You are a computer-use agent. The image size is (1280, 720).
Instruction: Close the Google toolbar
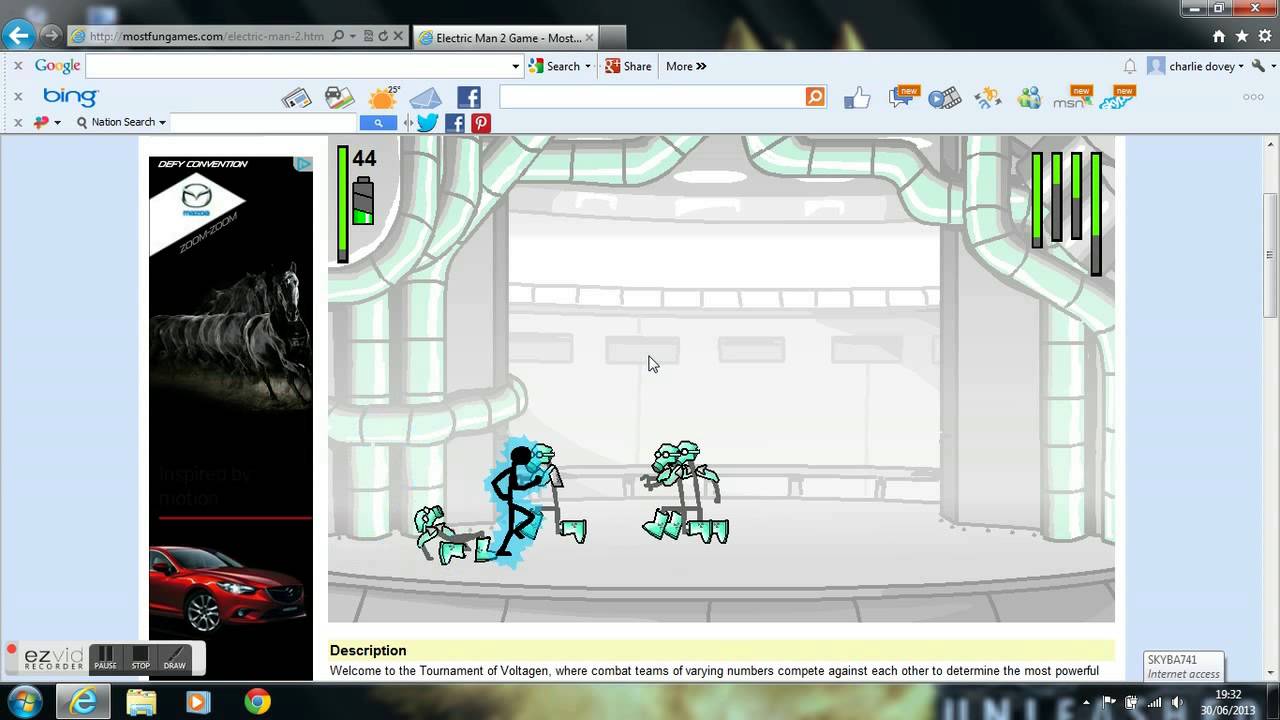click(x=18, y=66)
